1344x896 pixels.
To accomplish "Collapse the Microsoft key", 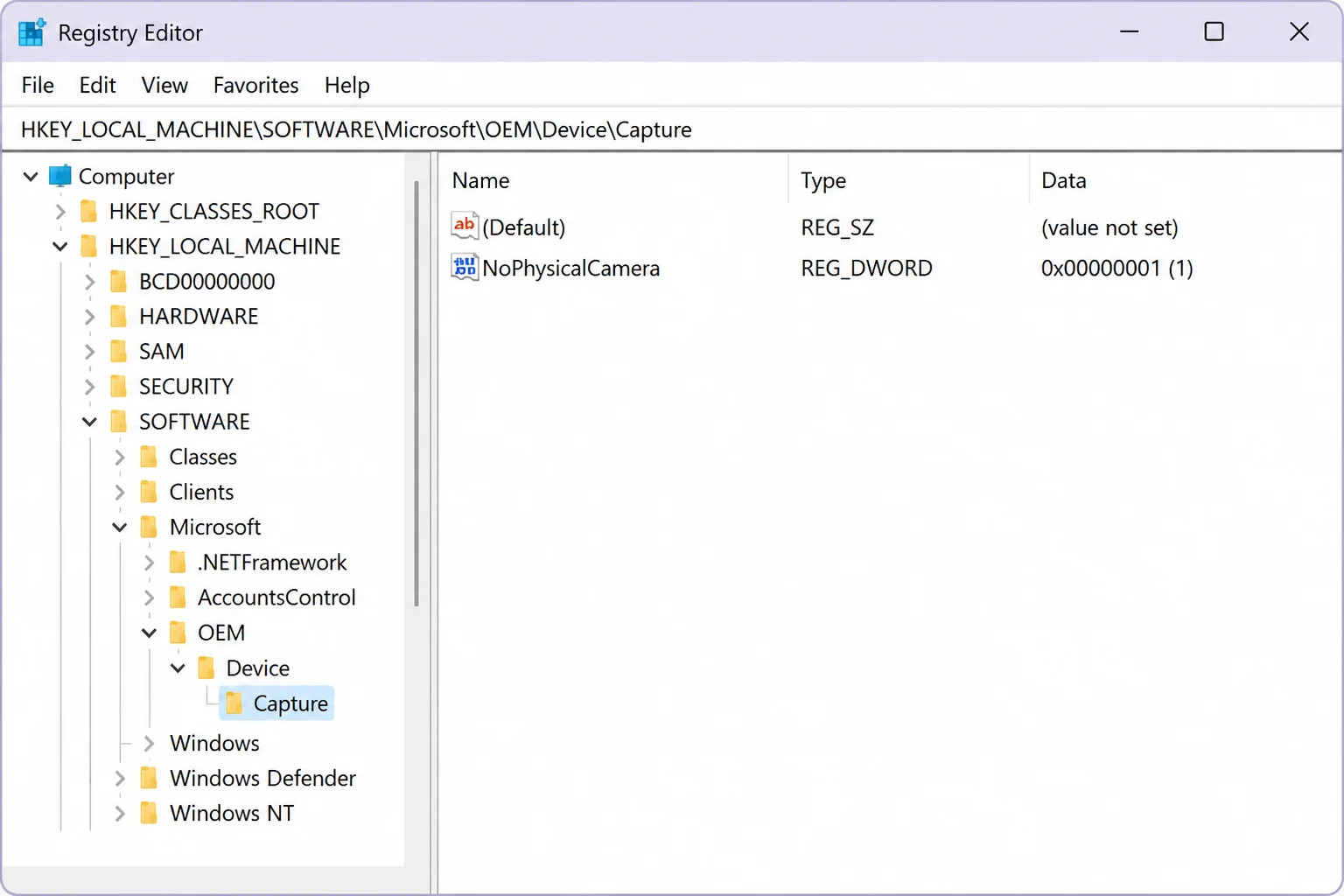I will point(120,528).
